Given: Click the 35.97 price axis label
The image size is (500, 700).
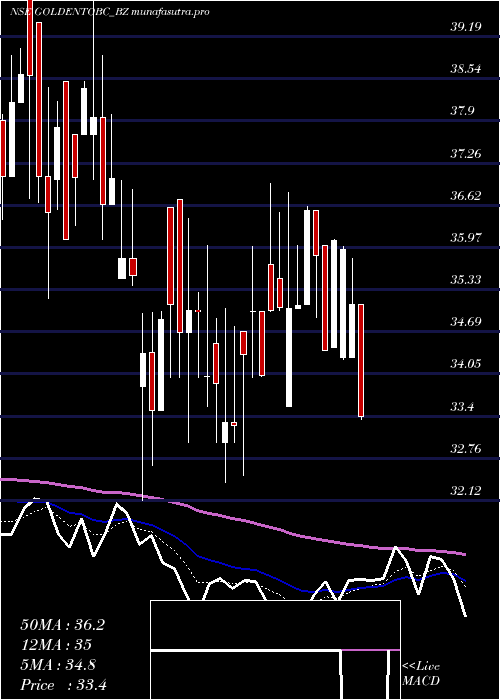Looking at the screenshot, I should coord(466,238).
